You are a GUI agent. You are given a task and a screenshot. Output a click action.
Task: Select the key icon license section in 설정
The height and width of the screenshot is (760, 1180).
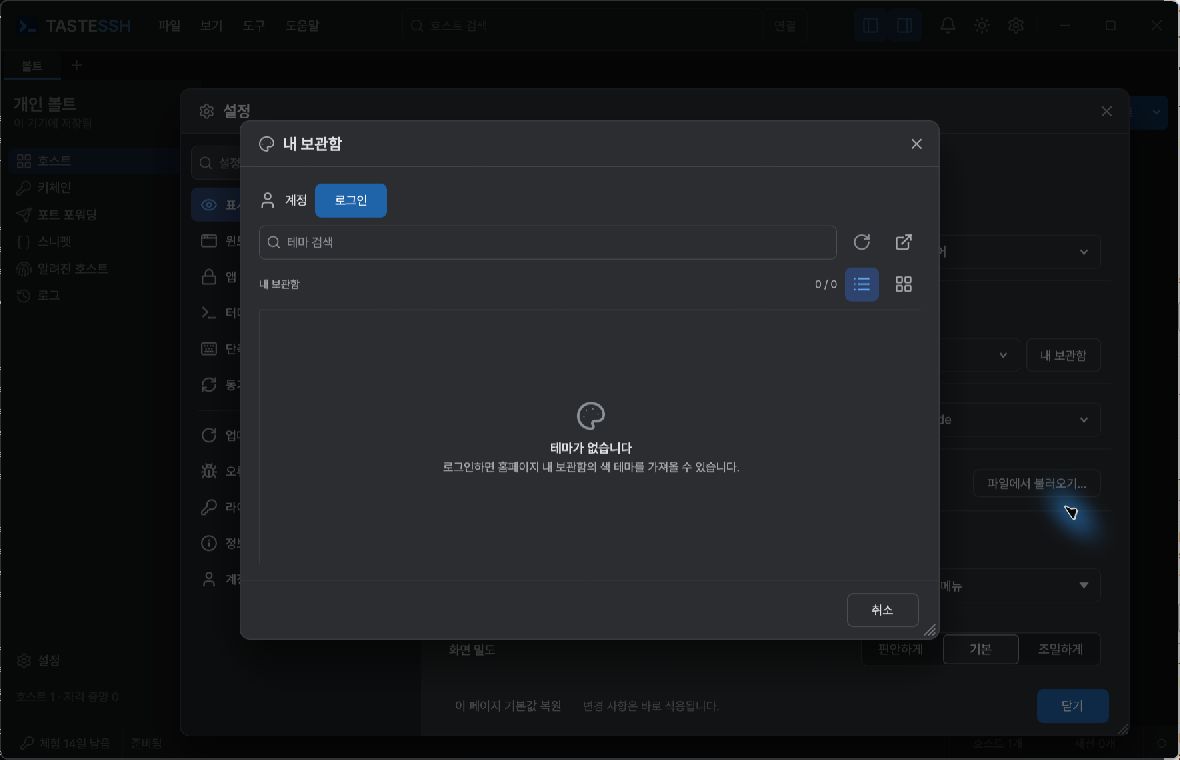pos(209,507)
